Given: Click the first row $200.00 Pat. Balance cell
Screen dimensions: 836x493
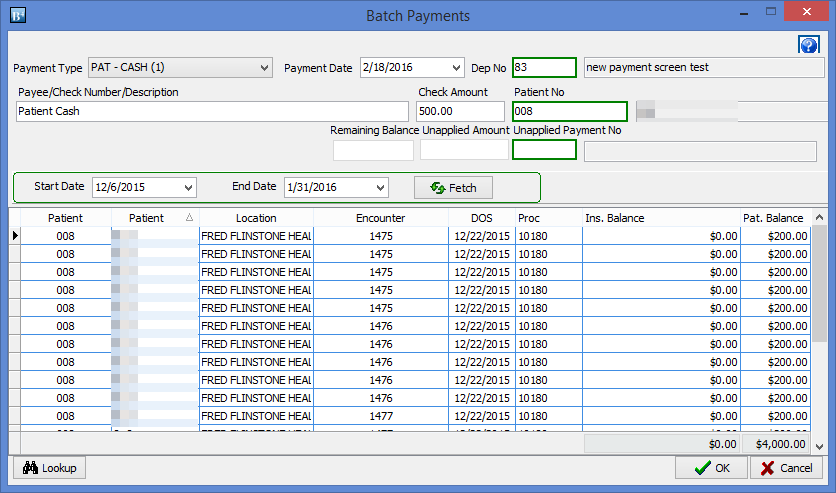Looking at the screenshot, I should 775,236.
